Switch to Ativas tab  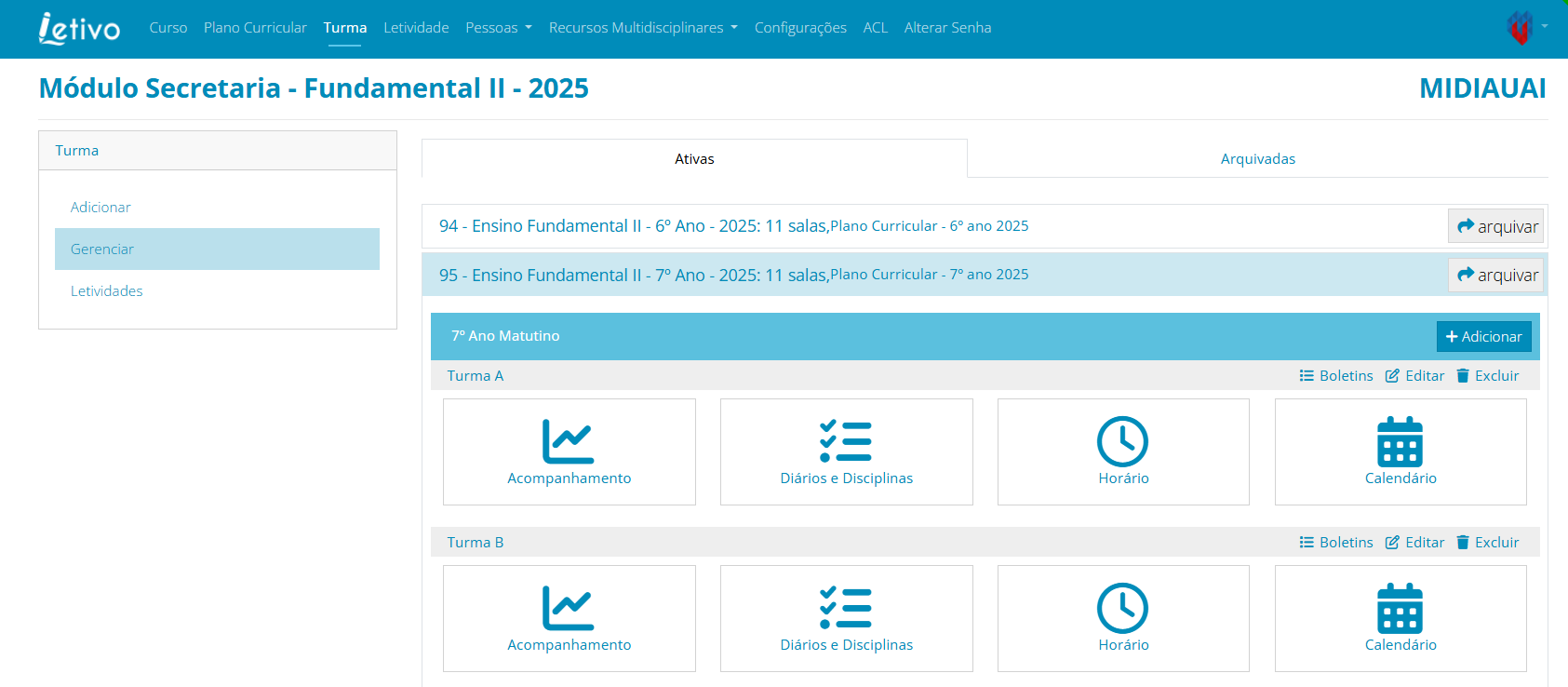(x=694, y=158)
